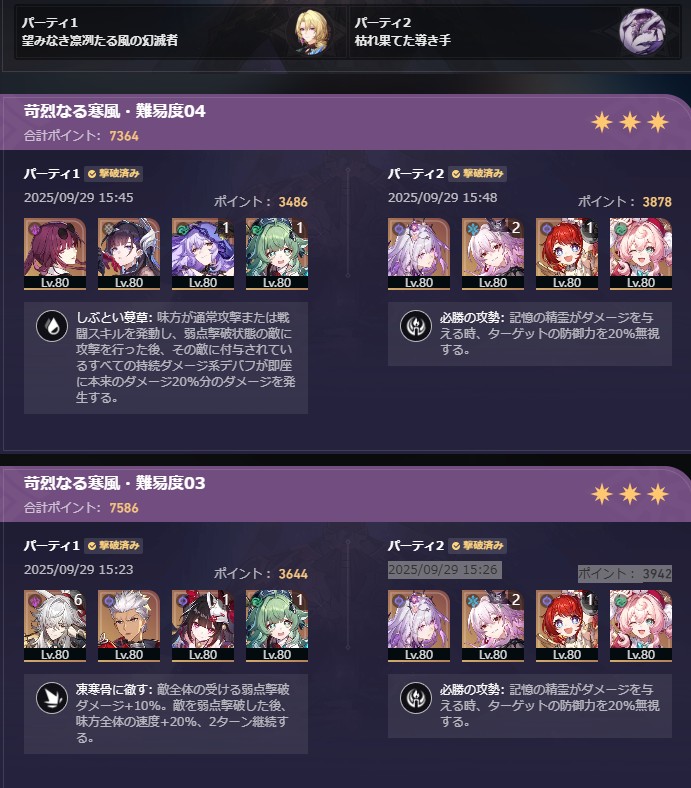Image resolution: width=691 pixels, height=788 pixels.
Task: Click the highlighted timestamp 2025/09/29 15:26
Action: 444,570
